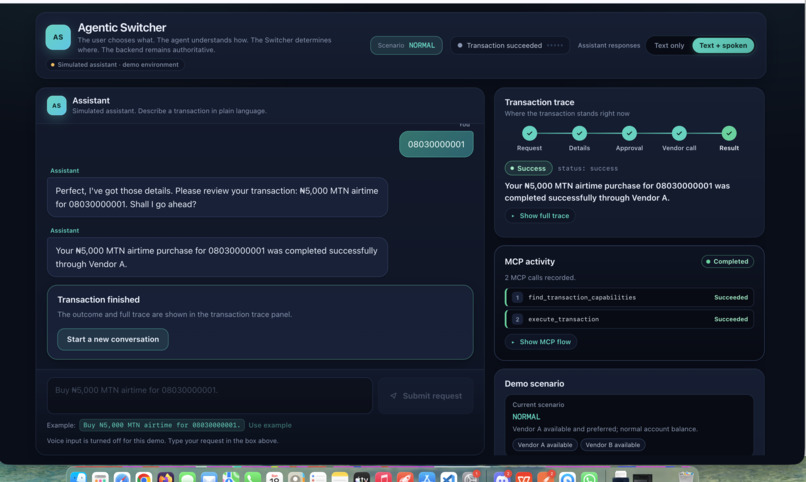Image resolution: width=806 pixels, height=482 pixels.
Task: Click the Agentic Switcher title
Action: (122, 28)
